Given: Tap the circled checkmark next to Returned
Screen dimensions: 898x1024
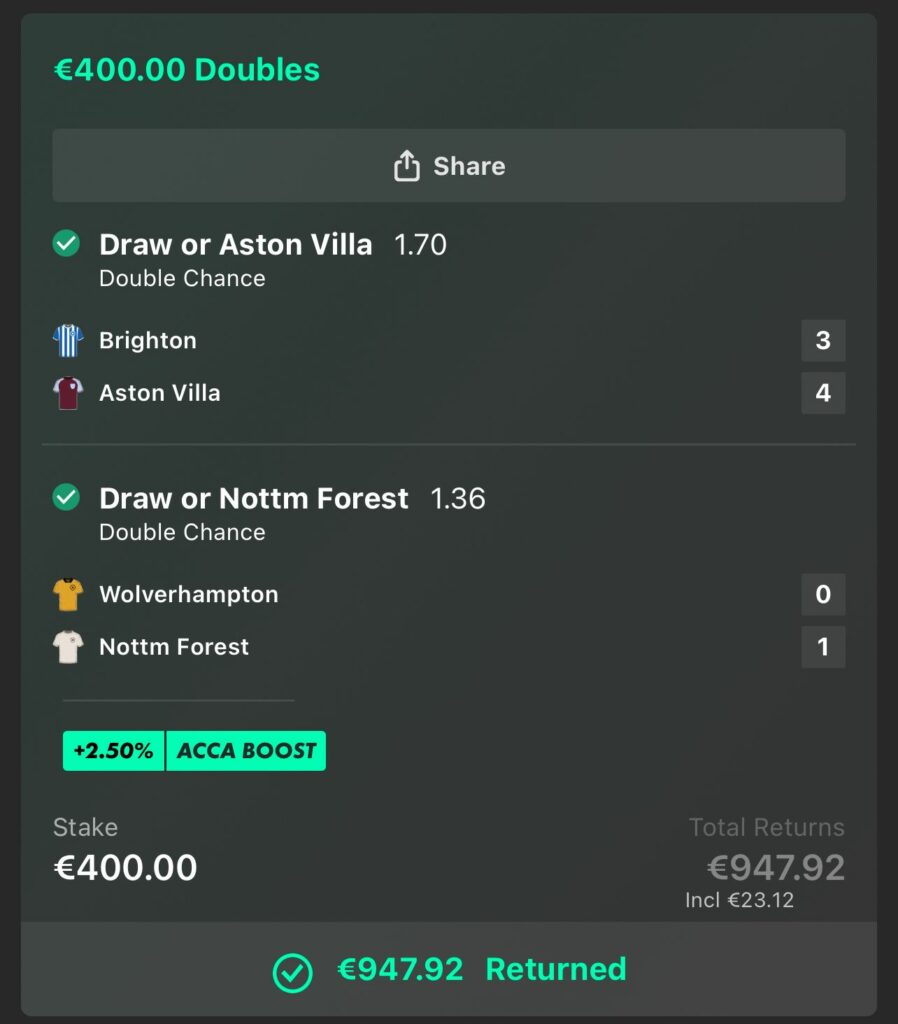Looking at the screenshot, I should tap(293, 971).
